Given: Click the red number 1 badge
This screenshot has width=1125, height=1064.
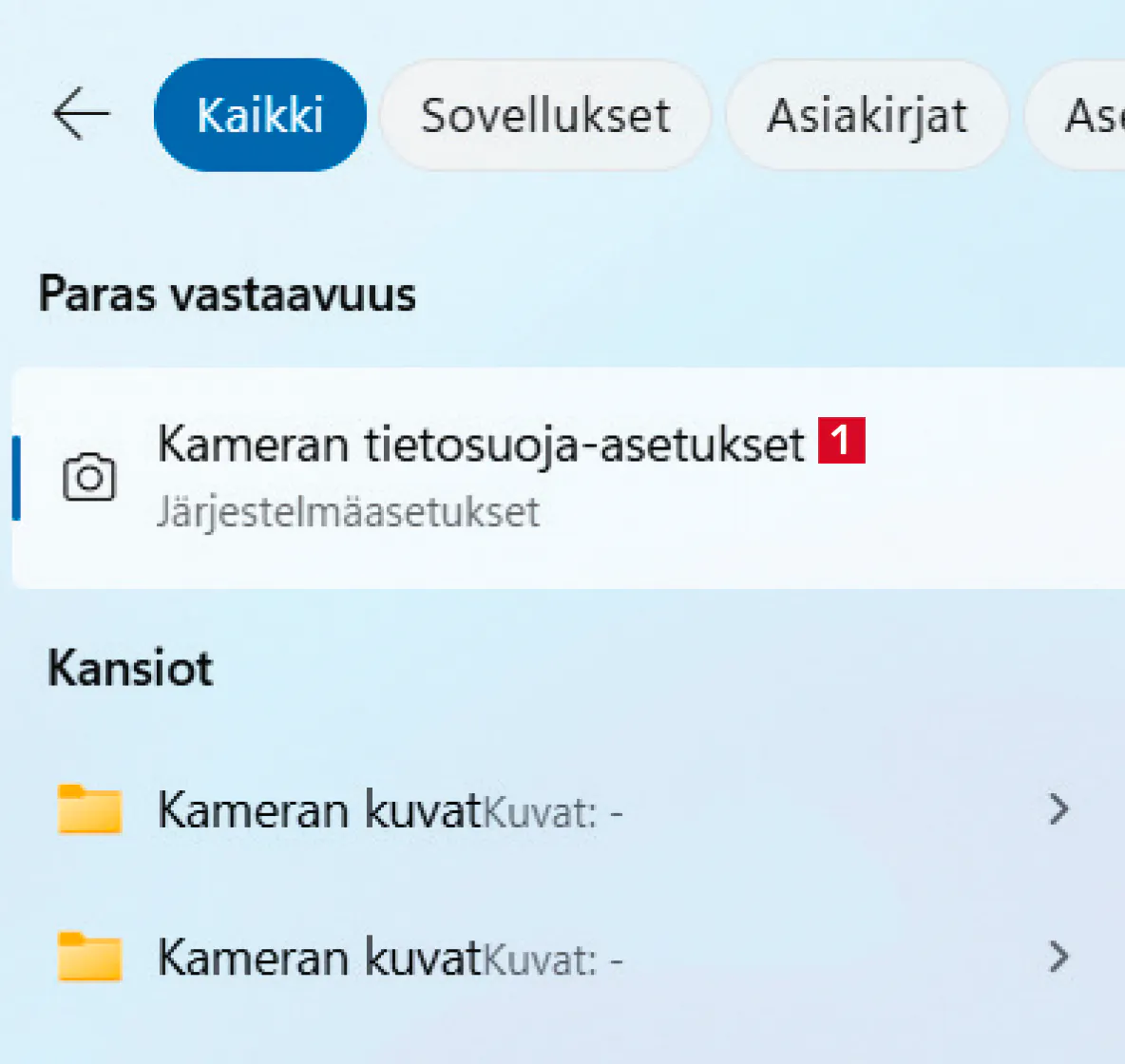Looking at the screenshot, I should [x=842, y=442].
